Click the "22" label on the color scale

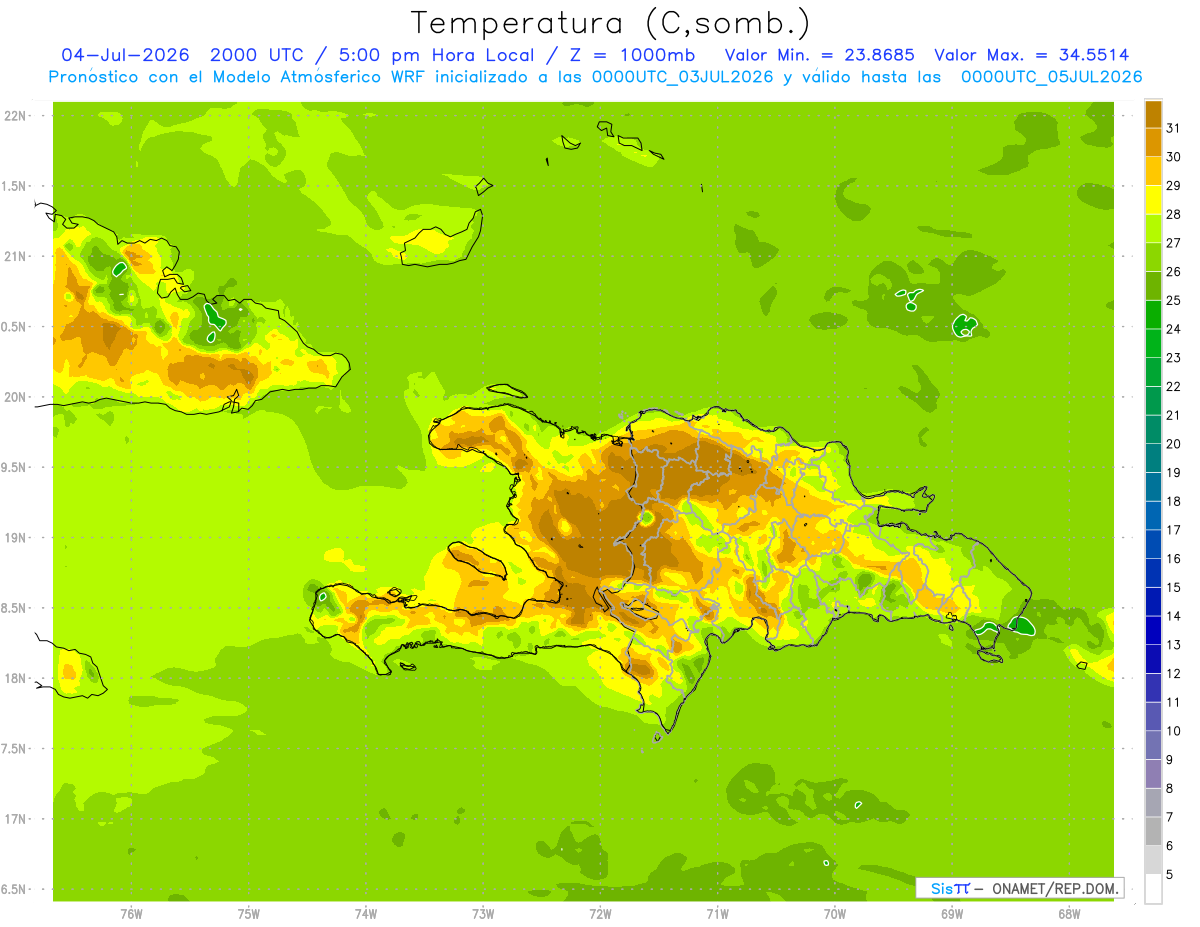(x=1173, y=386)
